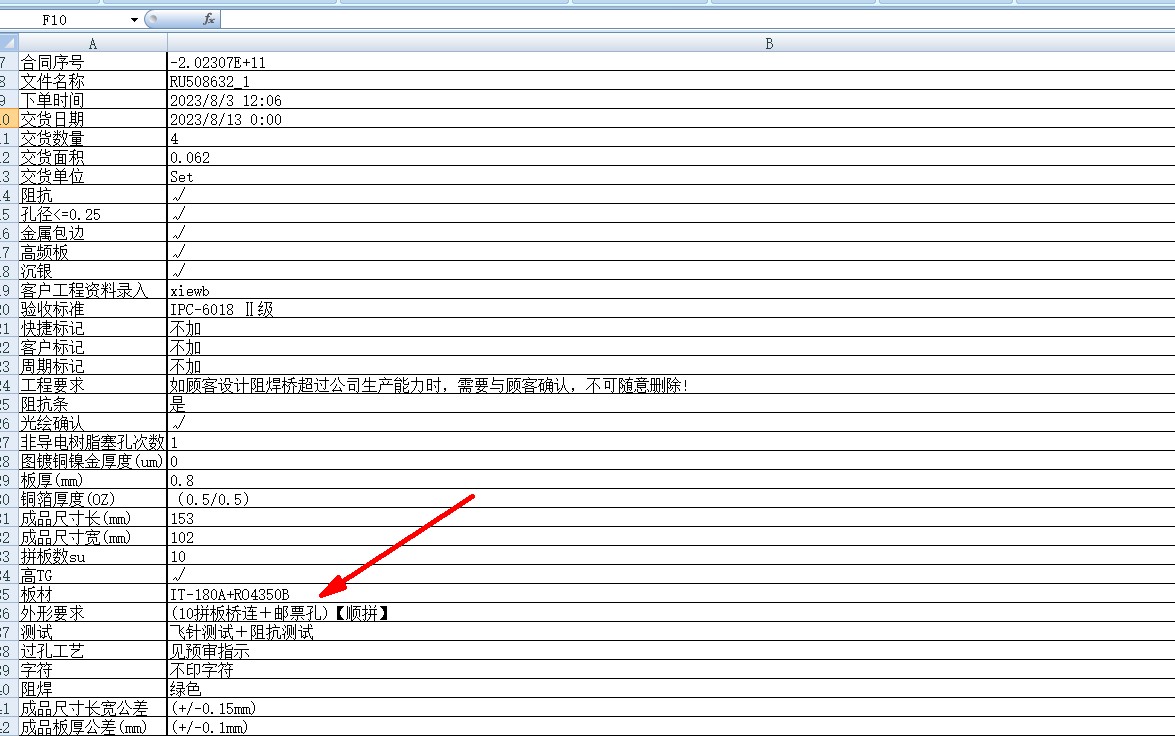Image resolution: width=1175 pixels, height=736 pixels.
Task: Select cell with value 0.062
Action: pos(671,157)
